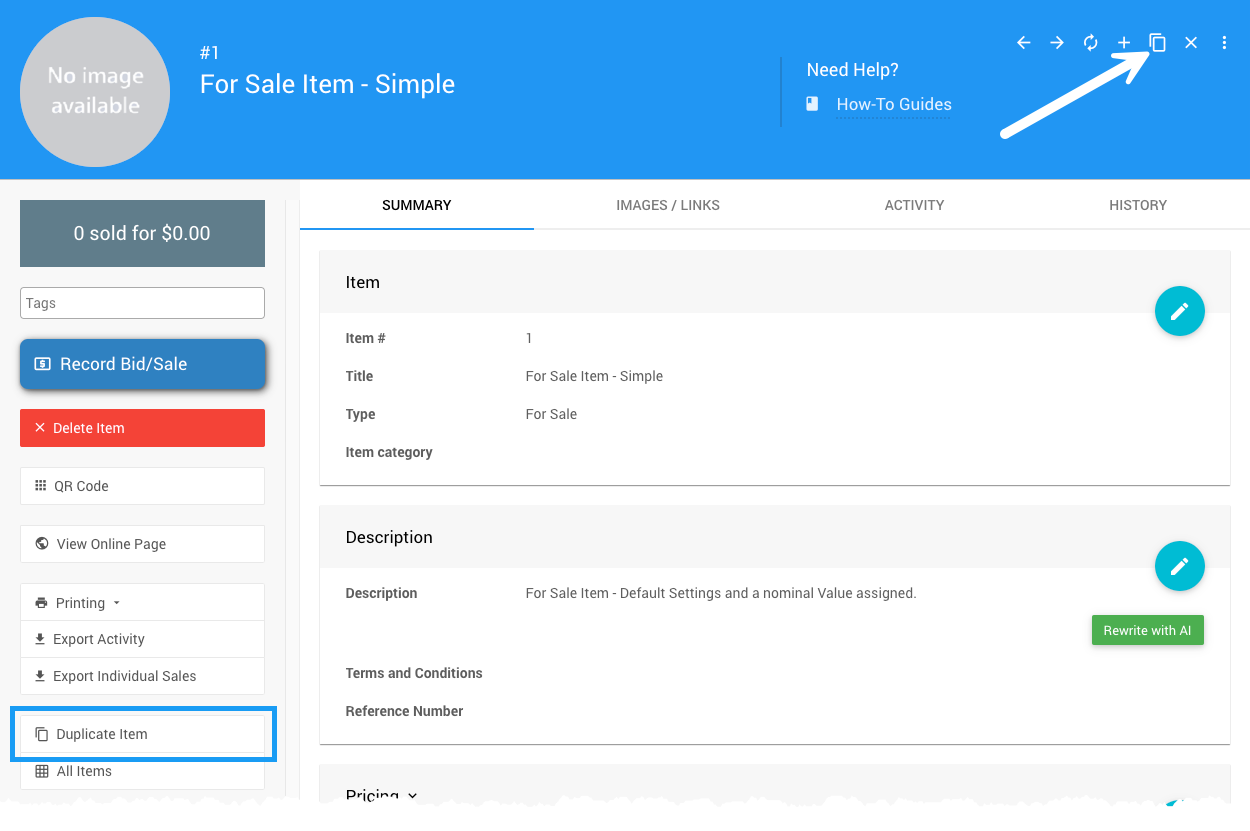This screenshot has height=831, width=1250.
Task: Click the previous item back arrow icon
Action: click(1023, 43)
